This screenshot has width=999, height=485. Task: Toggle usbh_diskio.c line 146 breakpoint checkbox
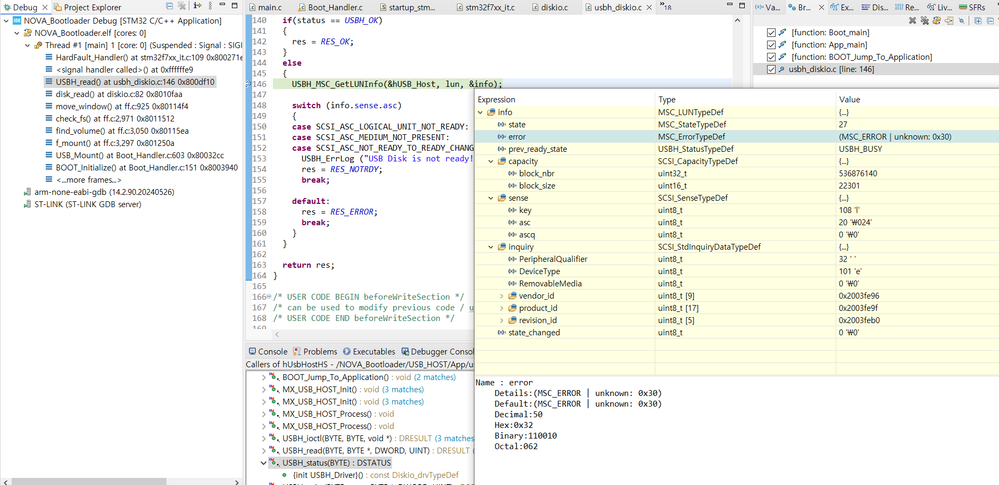click(770, 70)
